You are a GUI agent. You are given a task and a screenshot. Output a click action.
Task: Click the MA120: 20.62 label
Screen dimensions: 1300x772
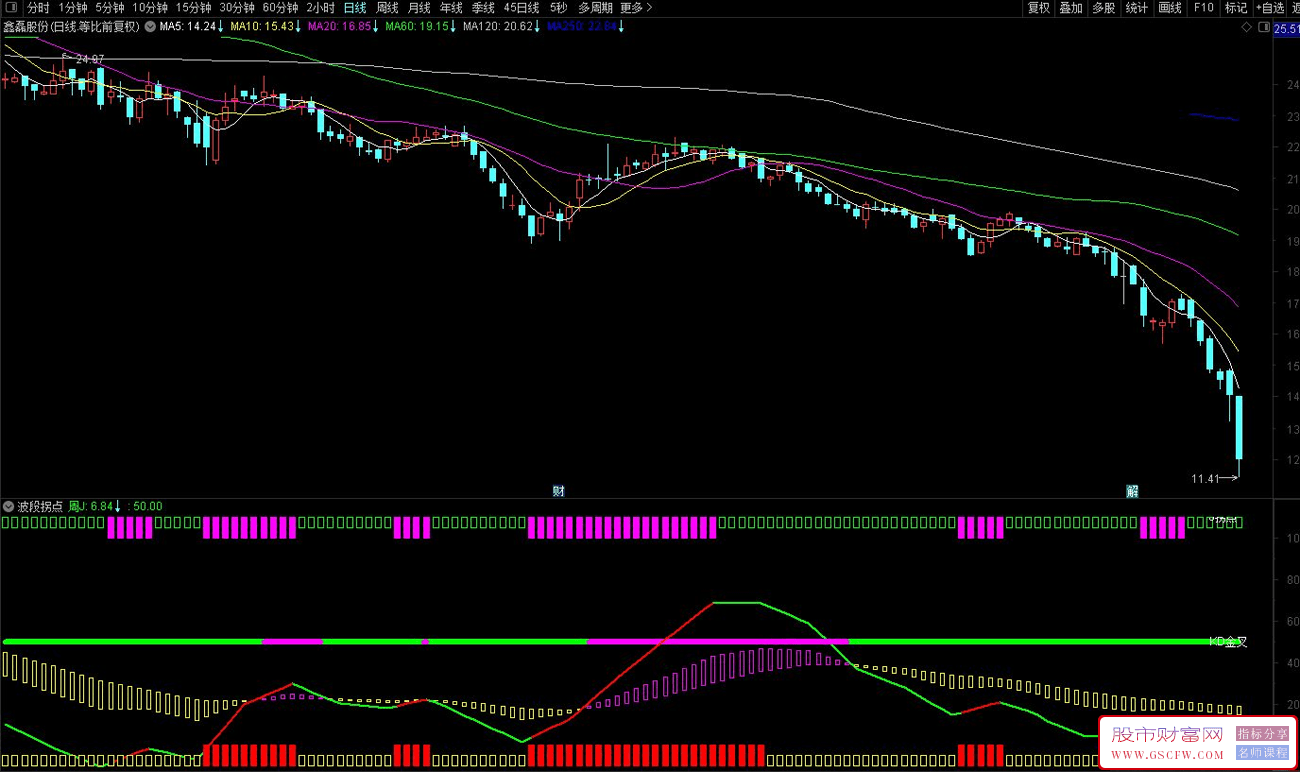(497, 27)
